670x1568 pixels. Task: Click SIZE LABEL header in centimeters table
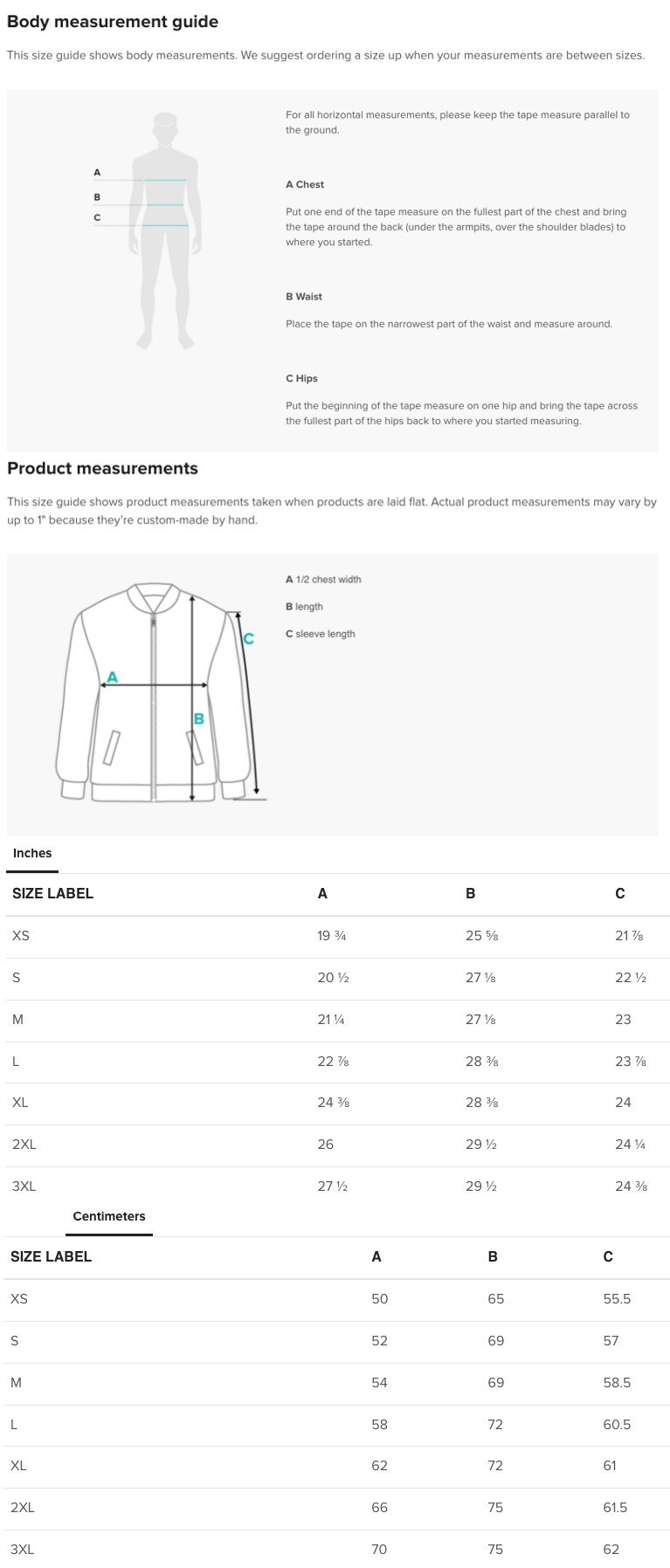click(51, 1257)
